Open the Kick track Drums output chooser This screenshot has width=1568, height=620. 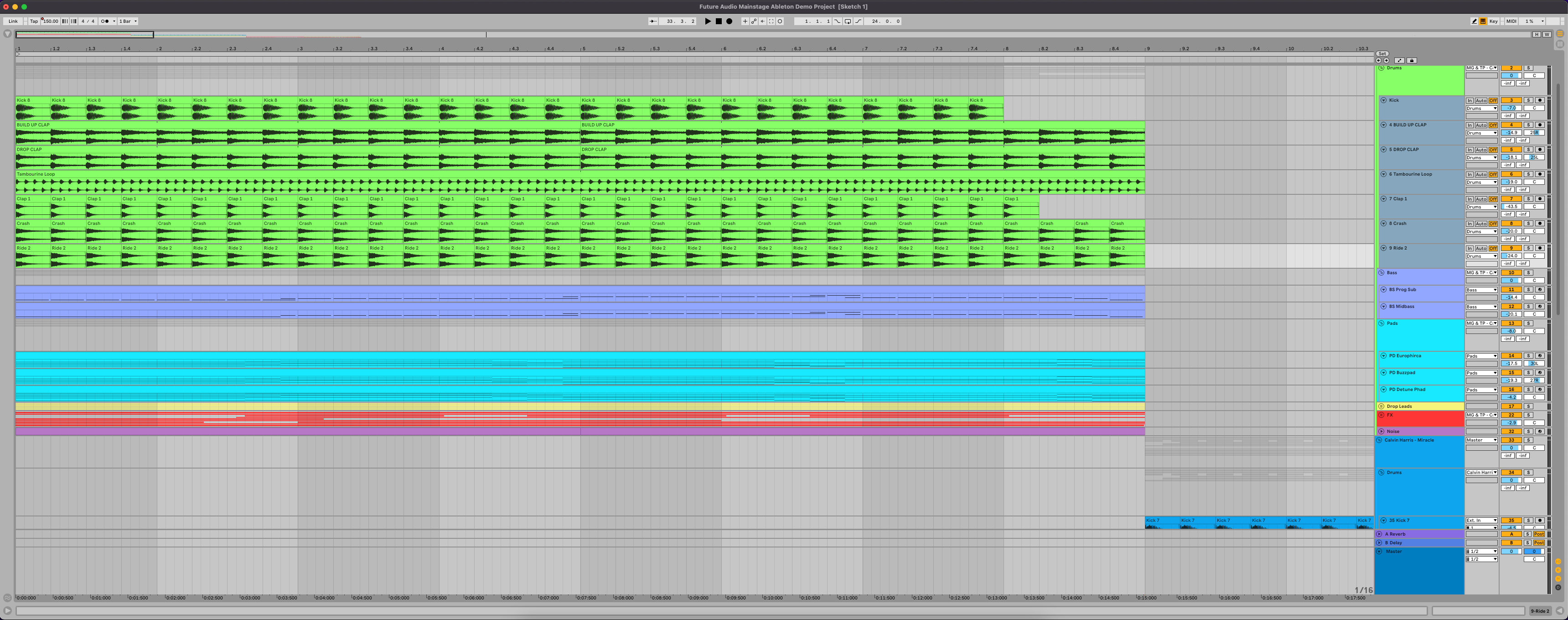[x=1481, y=109]
